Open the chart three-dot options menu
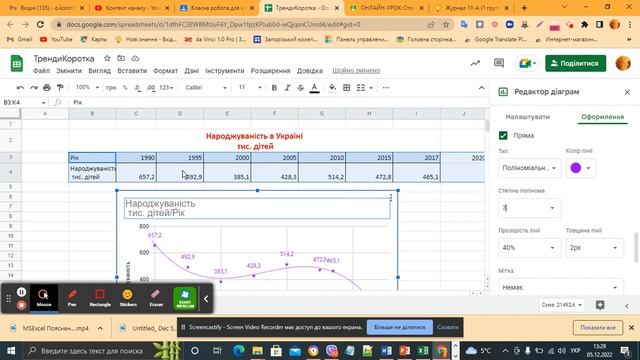 (391, 198)
